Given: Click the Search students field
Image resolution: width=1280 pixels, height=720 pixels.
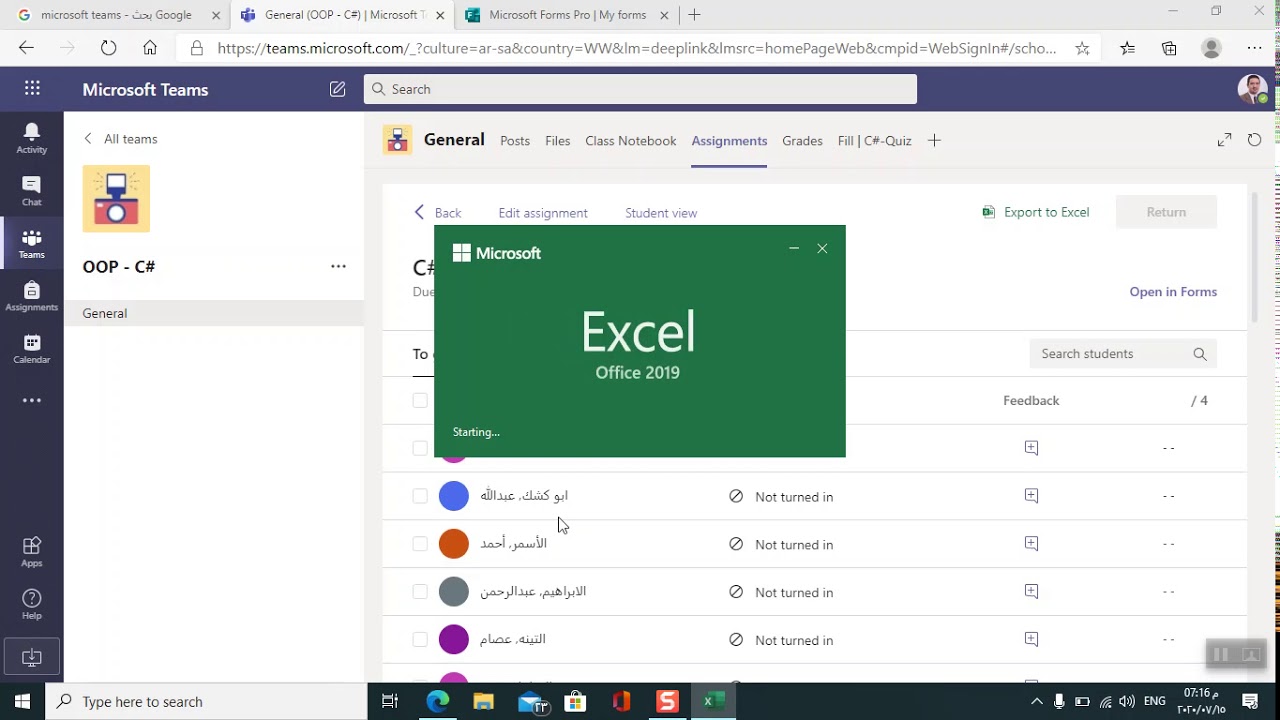Looking at the screenshot, I should point(1123,354).
